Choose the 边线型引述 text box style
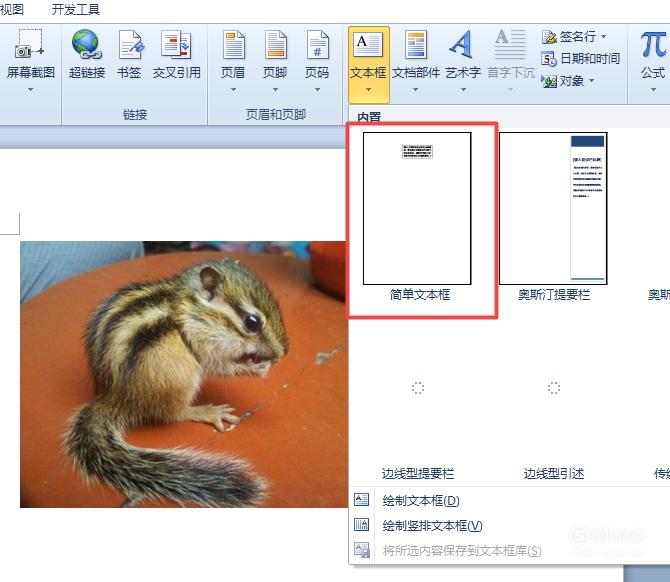 click(554, 473)
